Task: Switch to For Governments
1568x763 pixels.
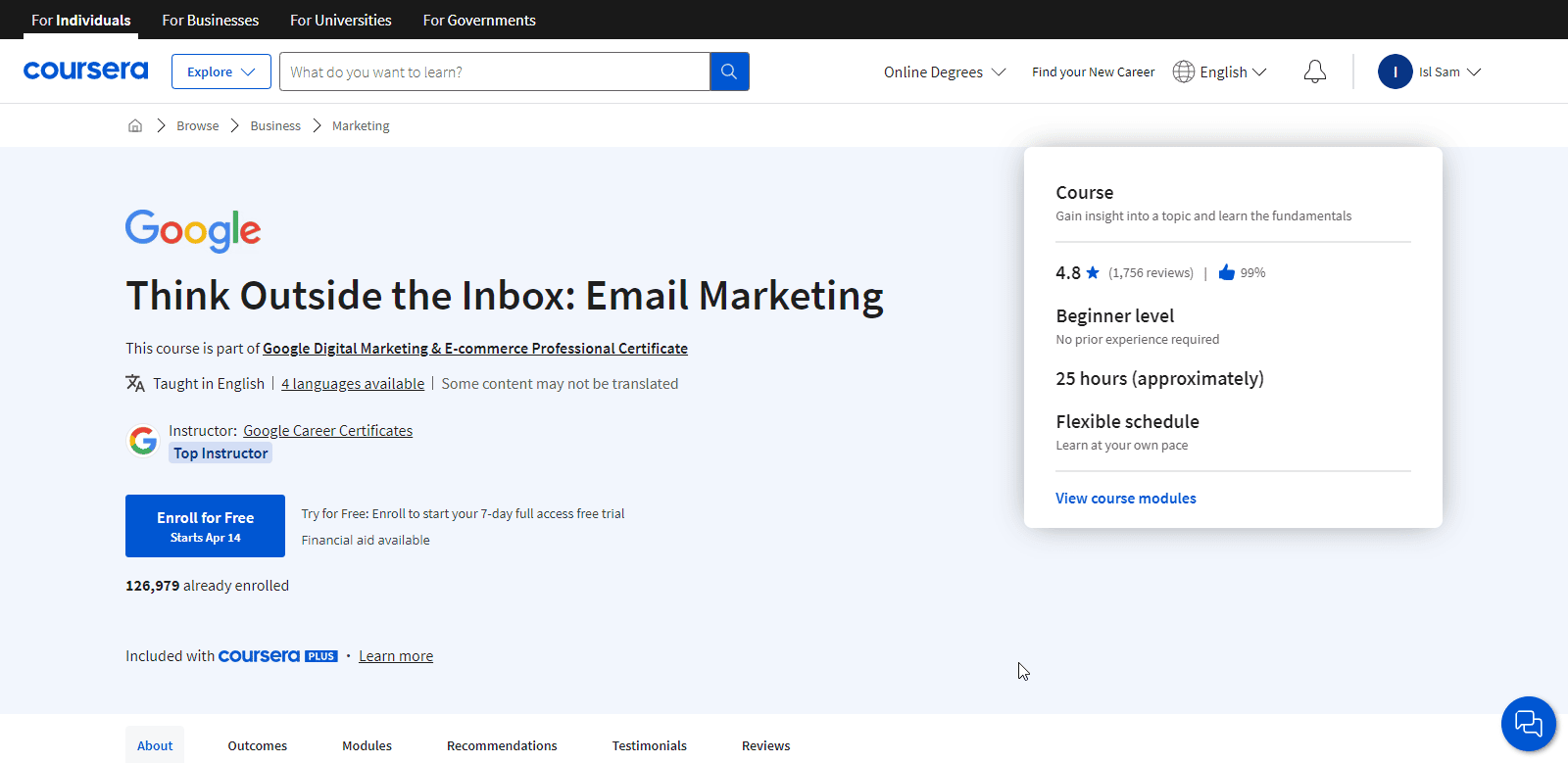Action: 479,20
